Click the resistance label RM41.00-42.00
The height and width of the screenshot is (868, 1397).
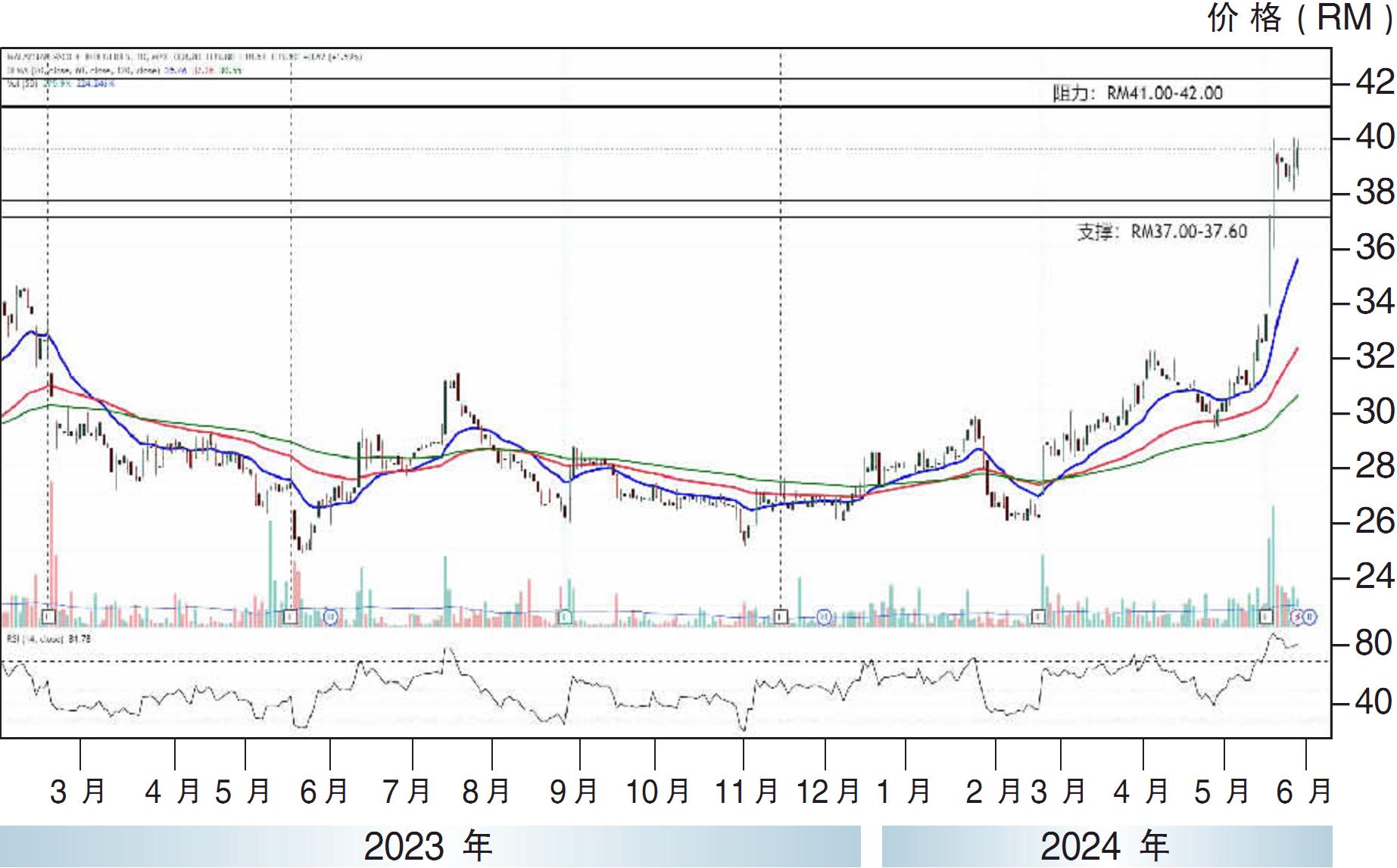pyautogui.click(x=1137, y=93)
